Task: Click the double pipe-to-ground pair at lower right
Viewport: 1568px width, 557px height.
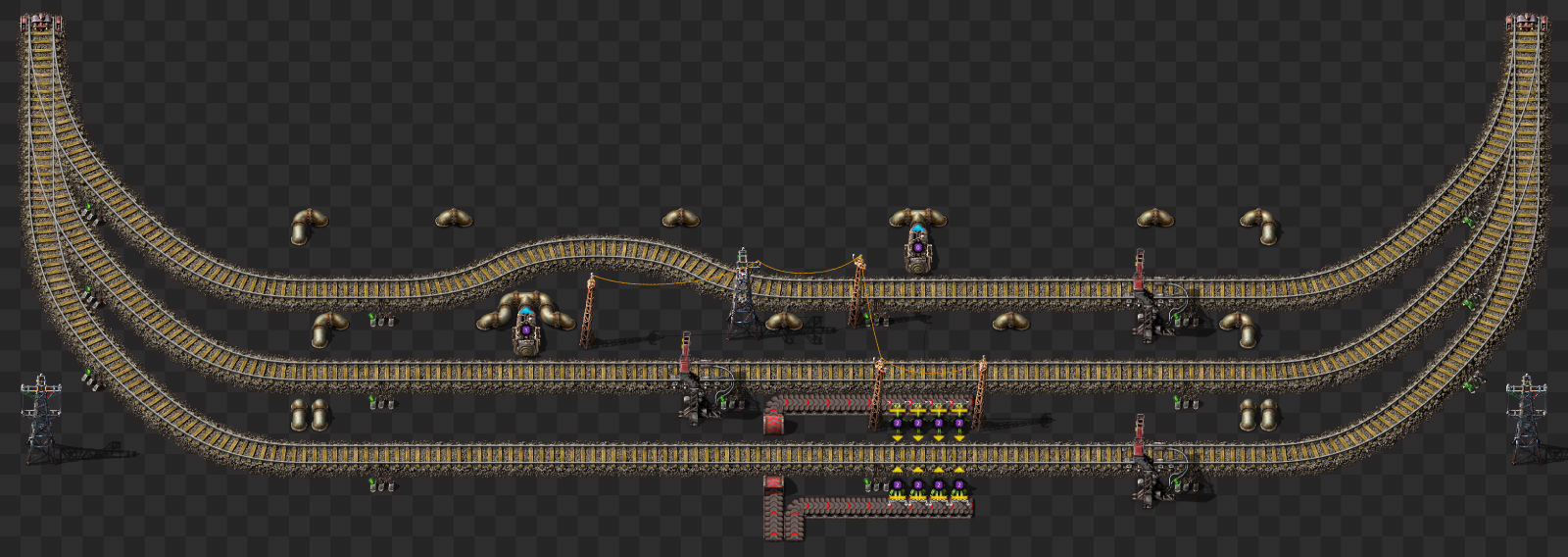Action: coord(1257,415)
